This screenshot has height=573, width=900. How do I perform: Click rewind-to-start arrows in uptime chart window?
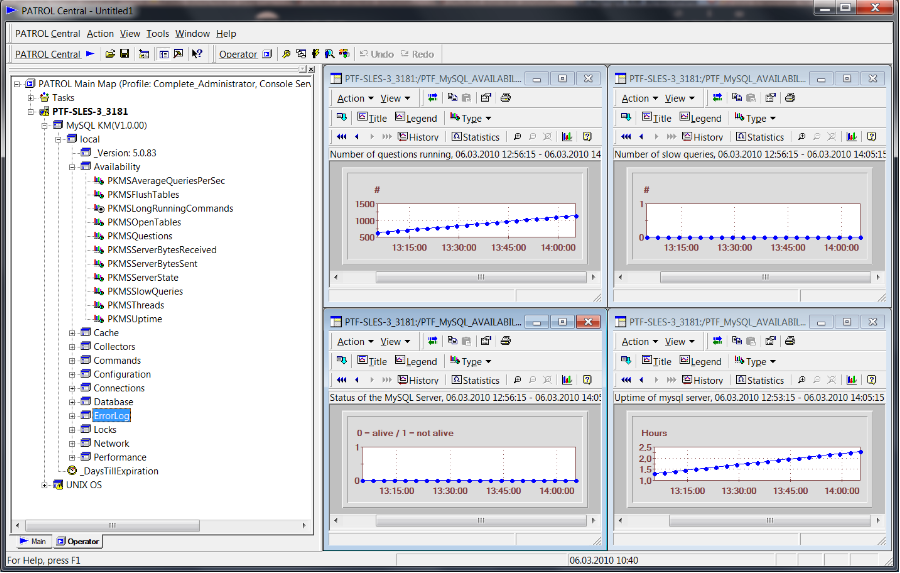tap(626, 380)
